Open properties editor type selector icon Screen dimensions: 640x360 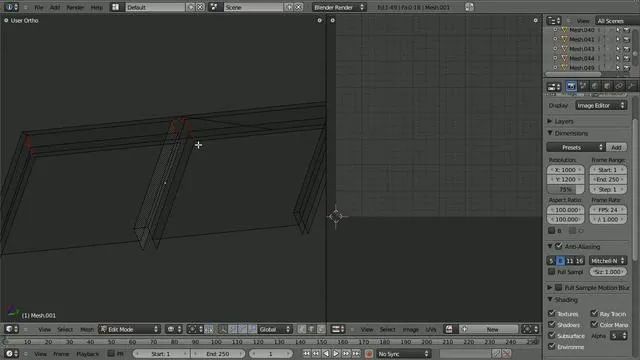tap(554, 86)
